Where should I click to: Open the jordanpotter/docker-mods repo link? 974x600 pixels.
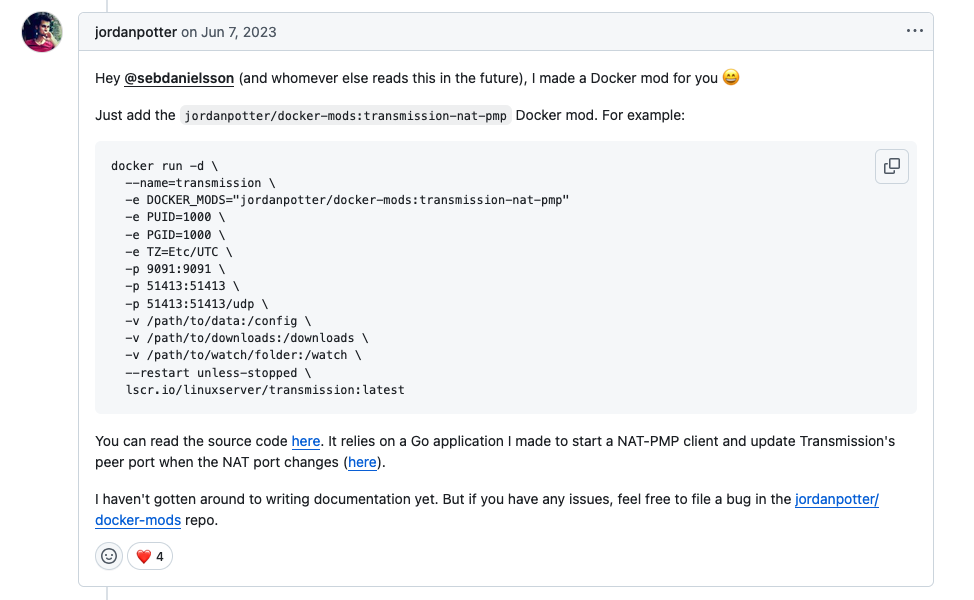click(x=836, y=499)
